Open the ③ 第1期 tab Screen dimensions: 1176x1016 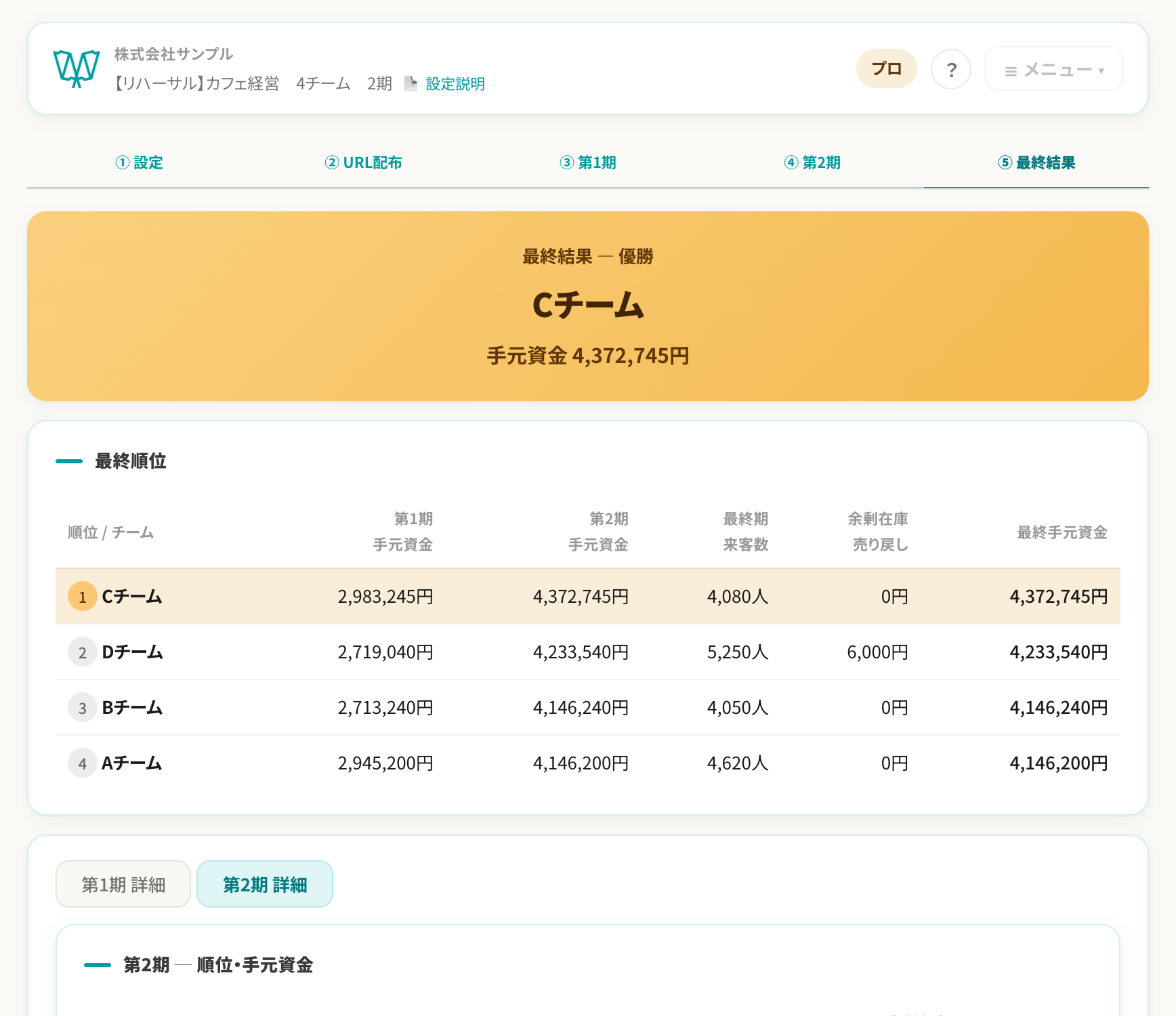pyautogui.click(x=587, y=163)
